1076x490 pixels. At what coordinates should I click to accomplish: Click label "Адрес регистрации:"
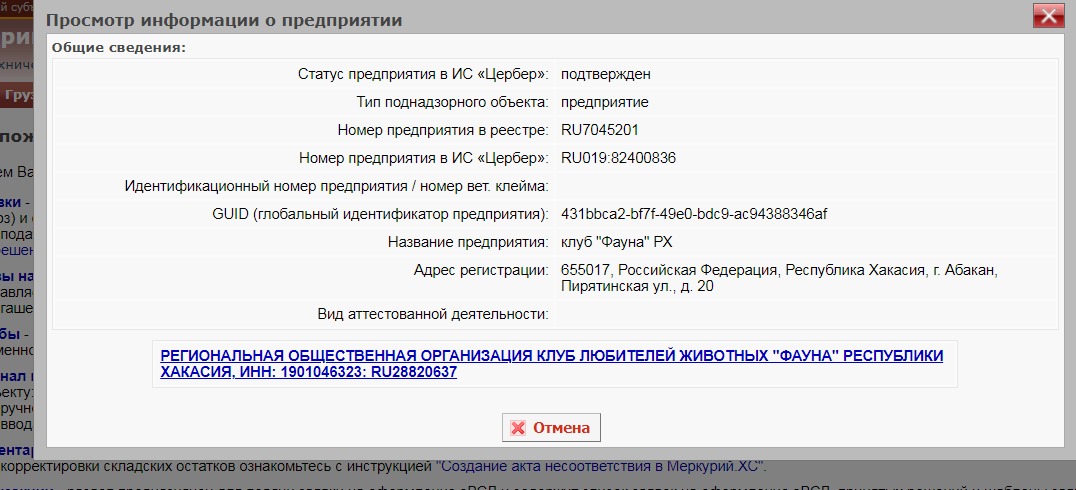(x=482, y=270)
